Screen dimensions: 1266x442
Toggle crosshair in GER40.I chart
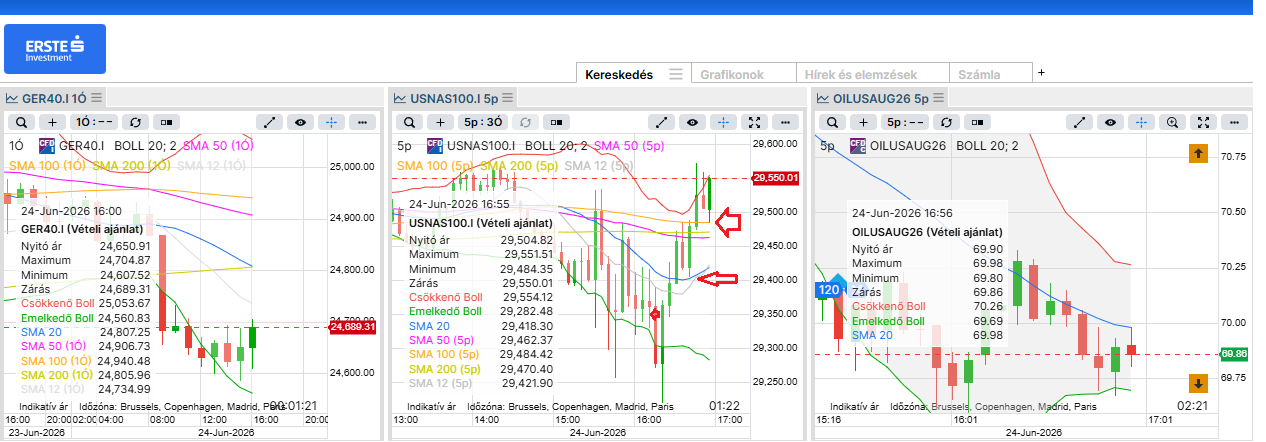click(x=333, y=122)
